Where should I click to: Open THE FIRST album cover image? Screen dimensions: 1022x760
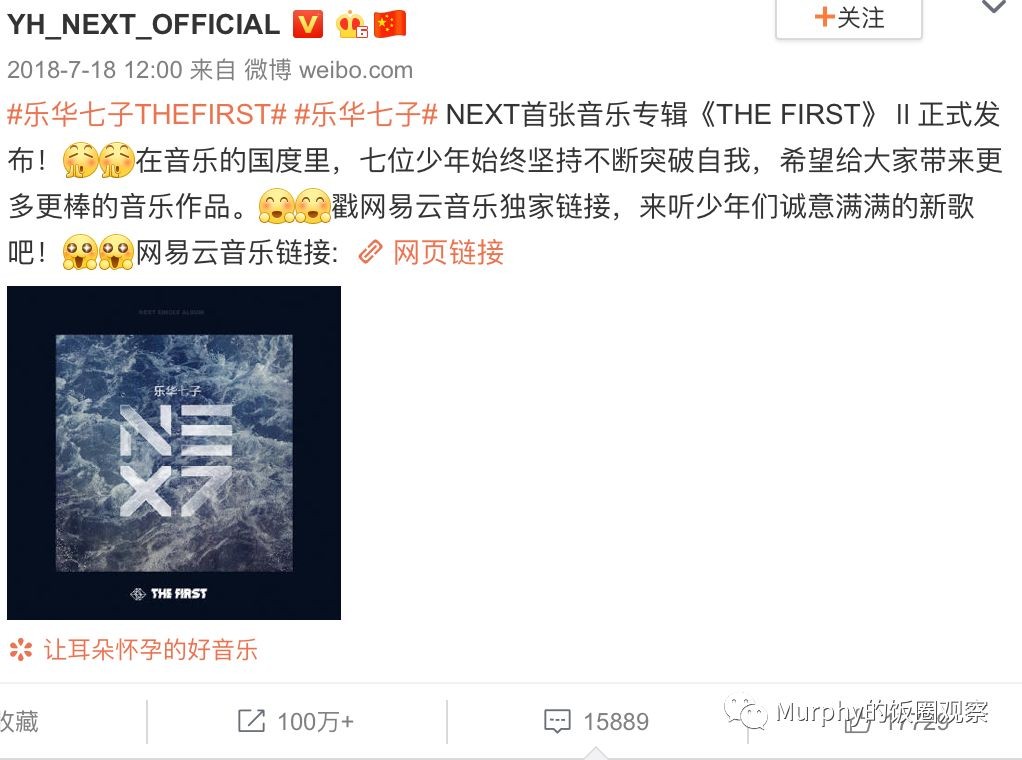pyautogui.click(x=174, y=453)
